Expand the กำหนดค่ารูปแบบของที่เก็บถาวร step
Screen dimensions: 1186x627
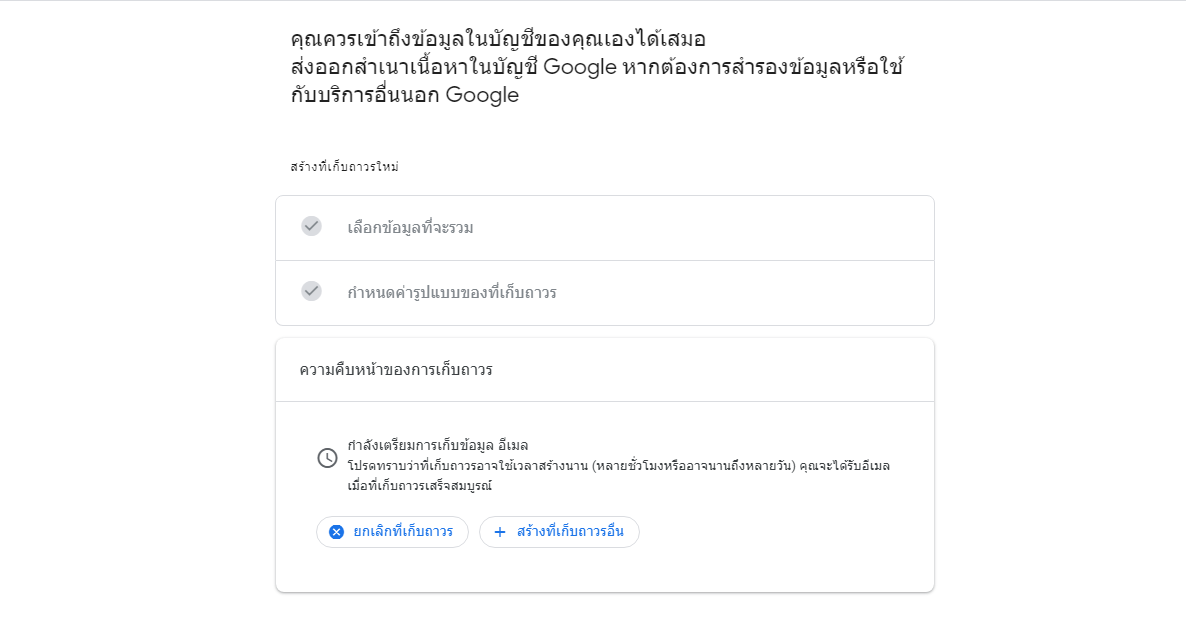pos(604,293)
